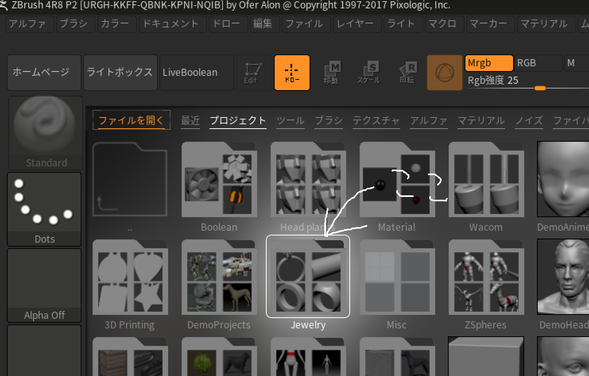The width and height of the screenshot is (589, 376).
Task: Open the Standard brush selector
Action: click(x=45, y=133)
